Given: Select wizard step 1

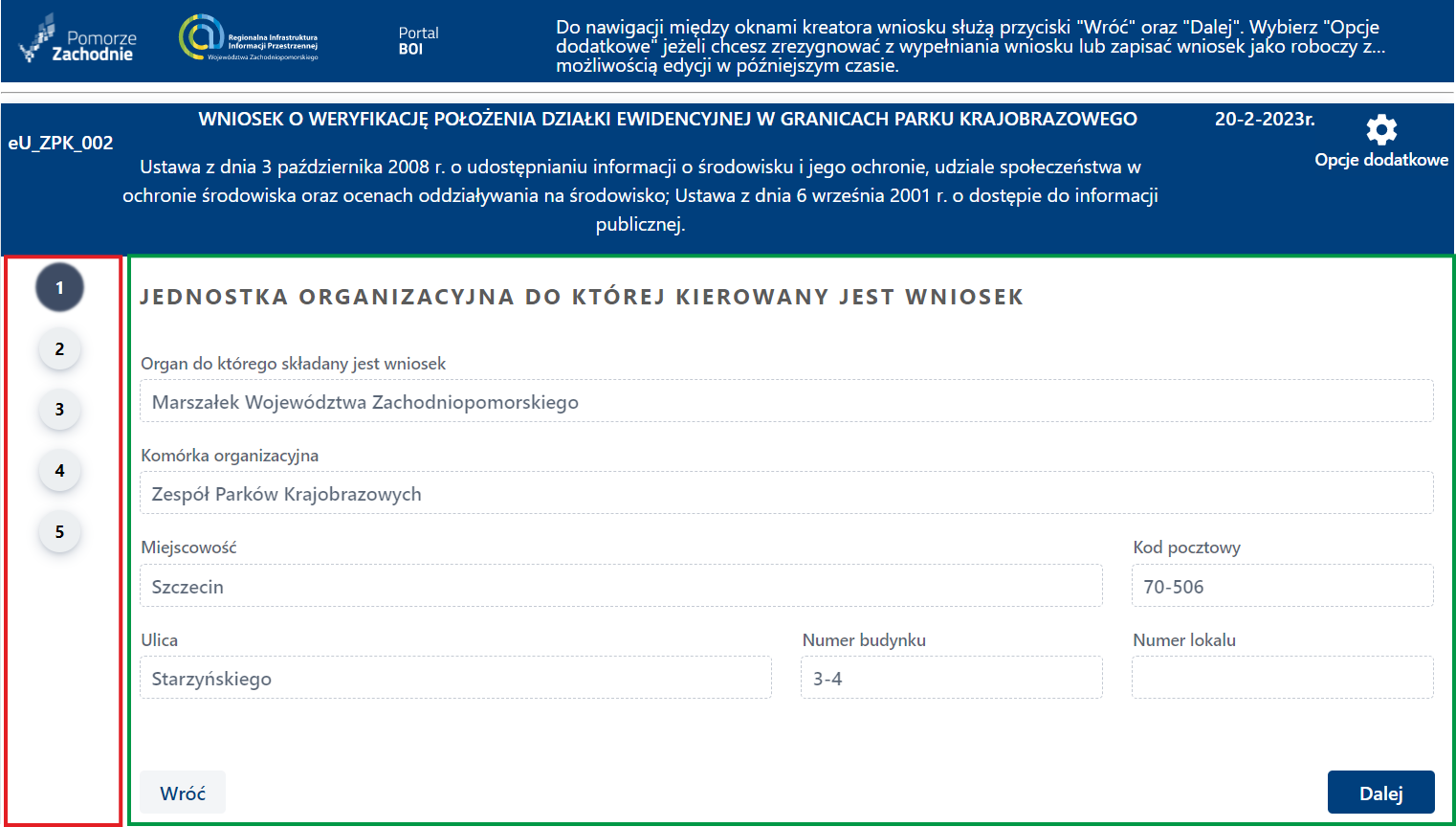Looking at the screenshot, I should coord(59,287).
